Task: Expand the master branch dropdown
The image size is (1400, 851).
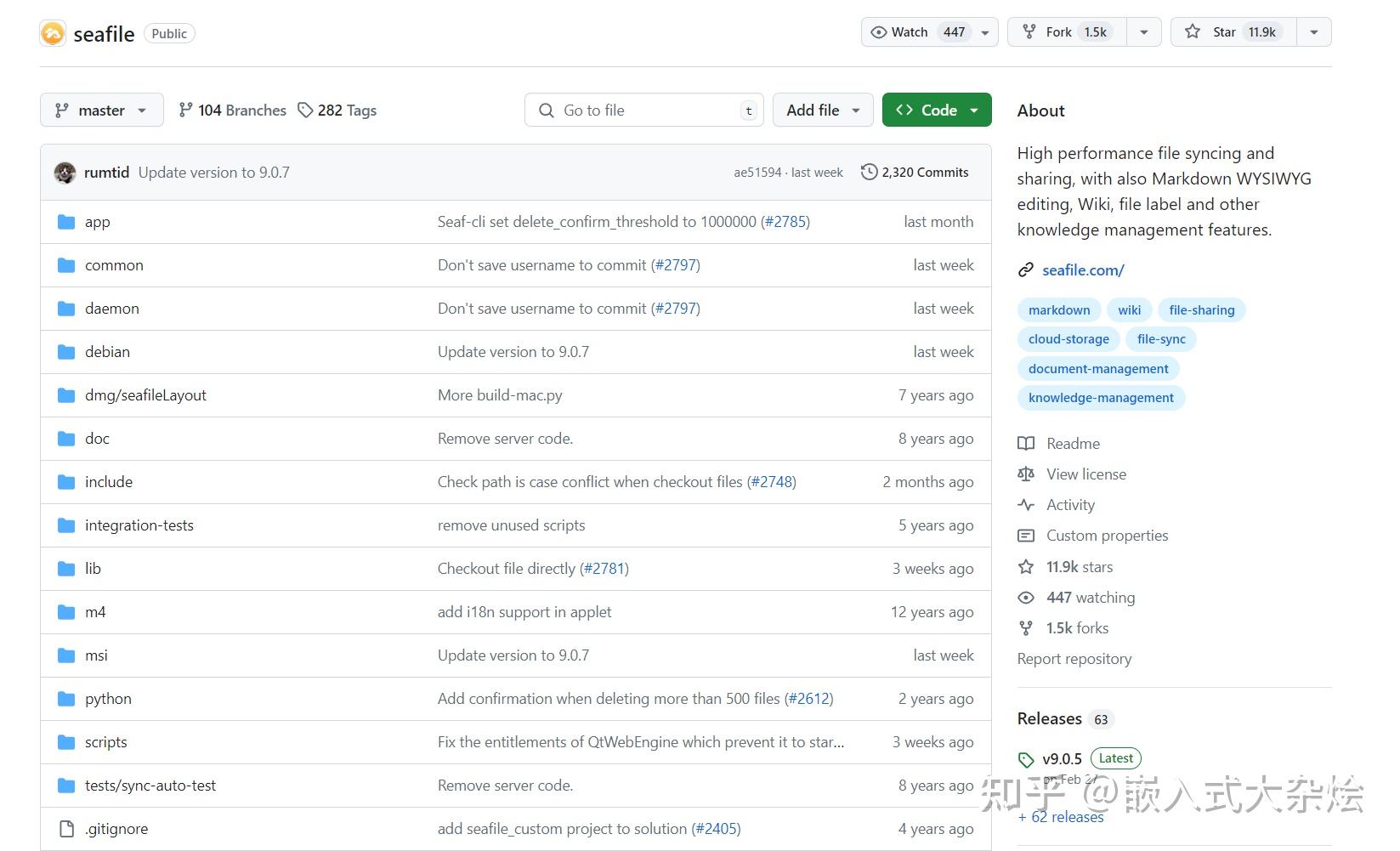Action: point(101,111)
